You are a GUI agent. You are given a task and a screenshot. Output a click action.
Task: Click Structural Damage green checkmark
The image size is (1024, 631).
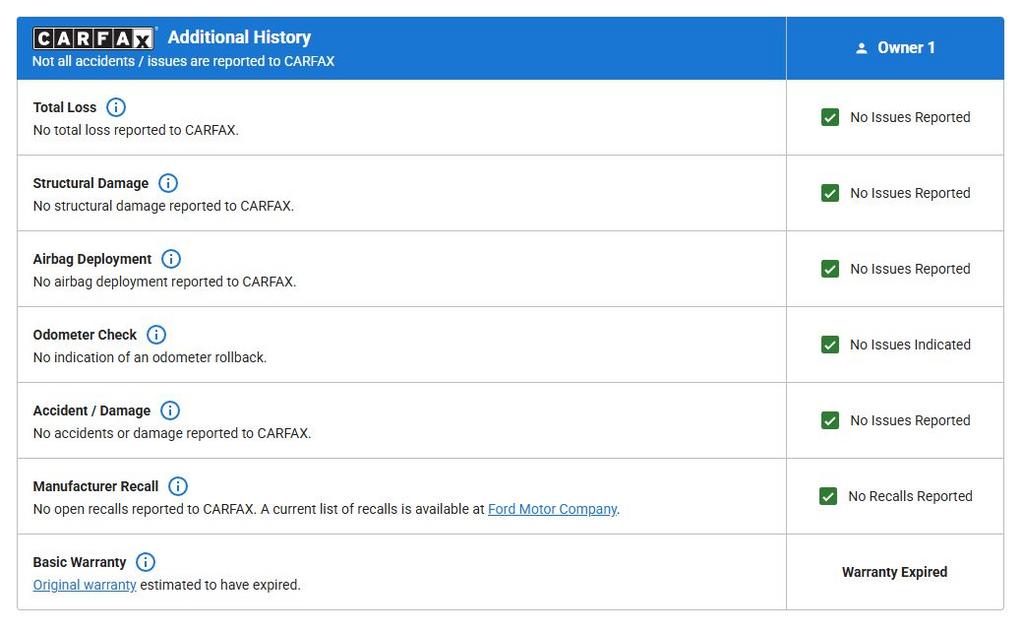pyautogui.click(x=830, y=193)
